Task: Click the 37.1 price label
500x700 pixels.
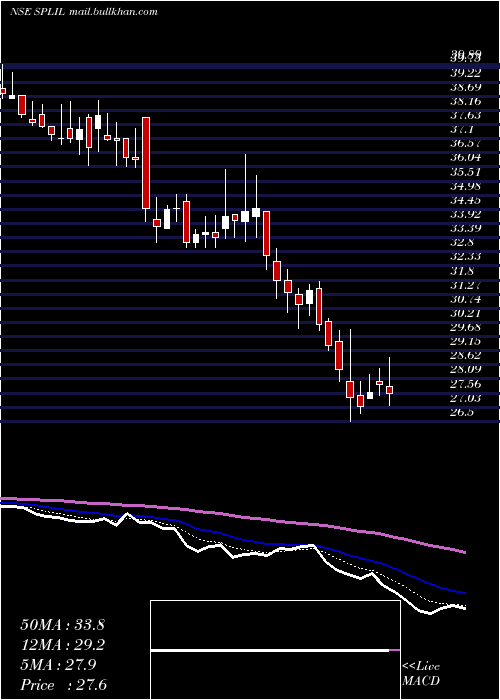Action: click(x=462, y=129)
